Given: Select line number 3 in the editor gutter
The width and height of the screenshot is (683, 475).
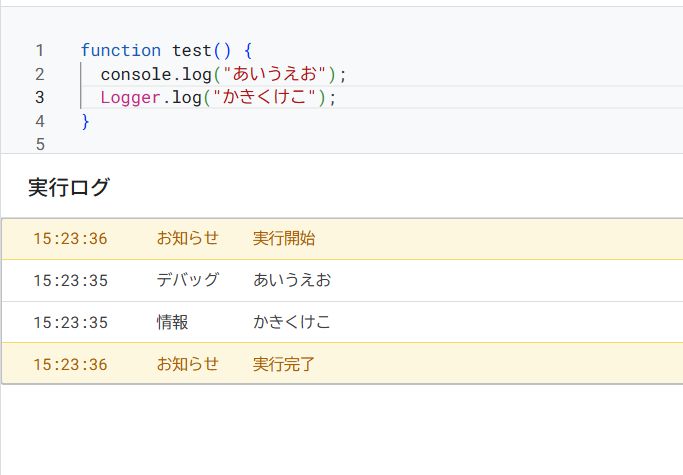Looking at the screenshot, I should click(39, 97).
